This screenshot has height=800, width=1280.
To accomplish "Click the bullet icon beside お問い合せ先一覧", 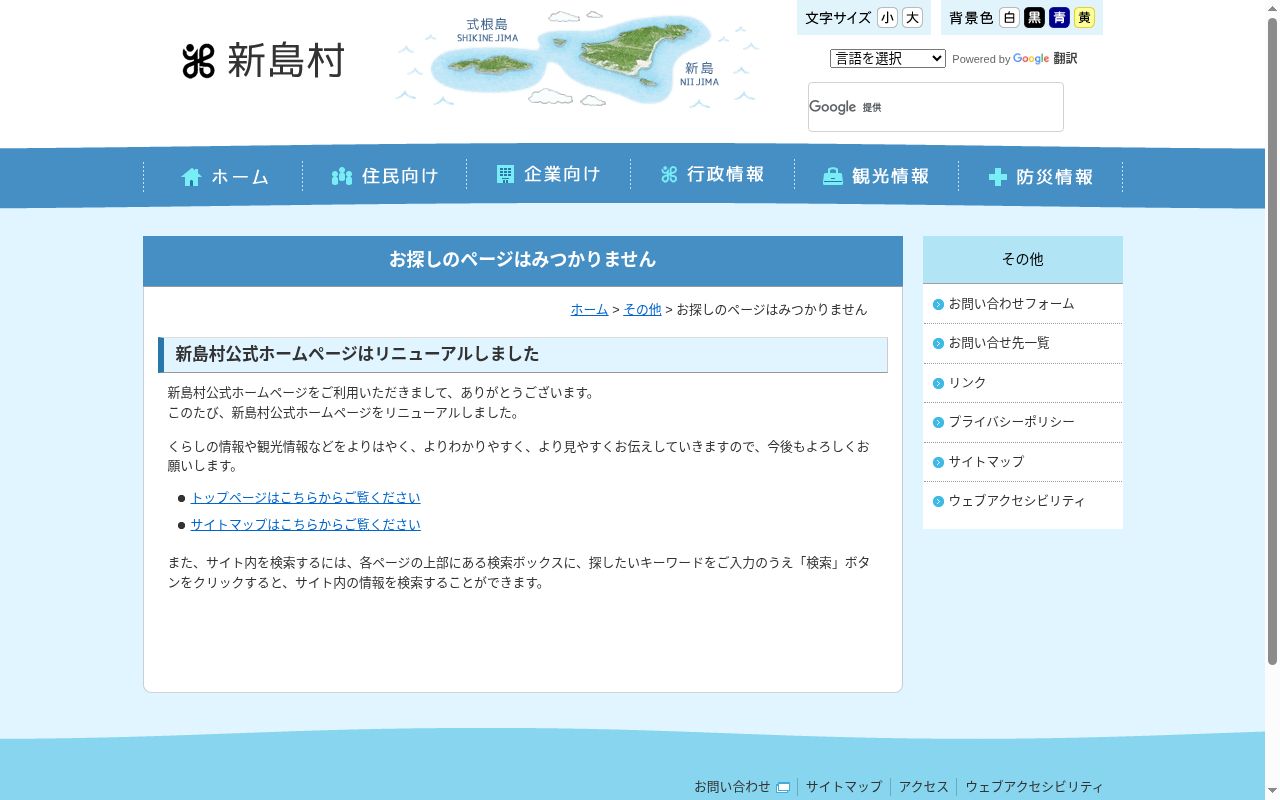I will [938, 343].
